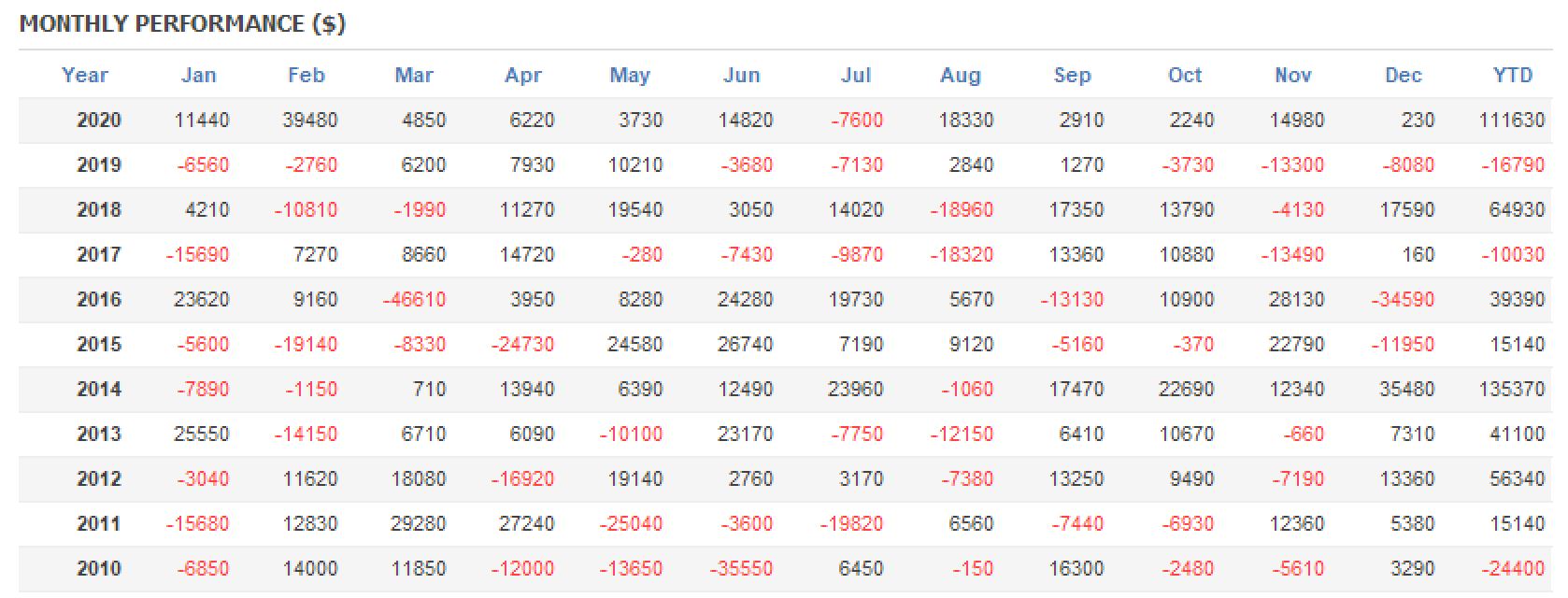Click the 2014 December value 35480
The height and width of the screenshot is (598, 1568).
click(1406, 390)
